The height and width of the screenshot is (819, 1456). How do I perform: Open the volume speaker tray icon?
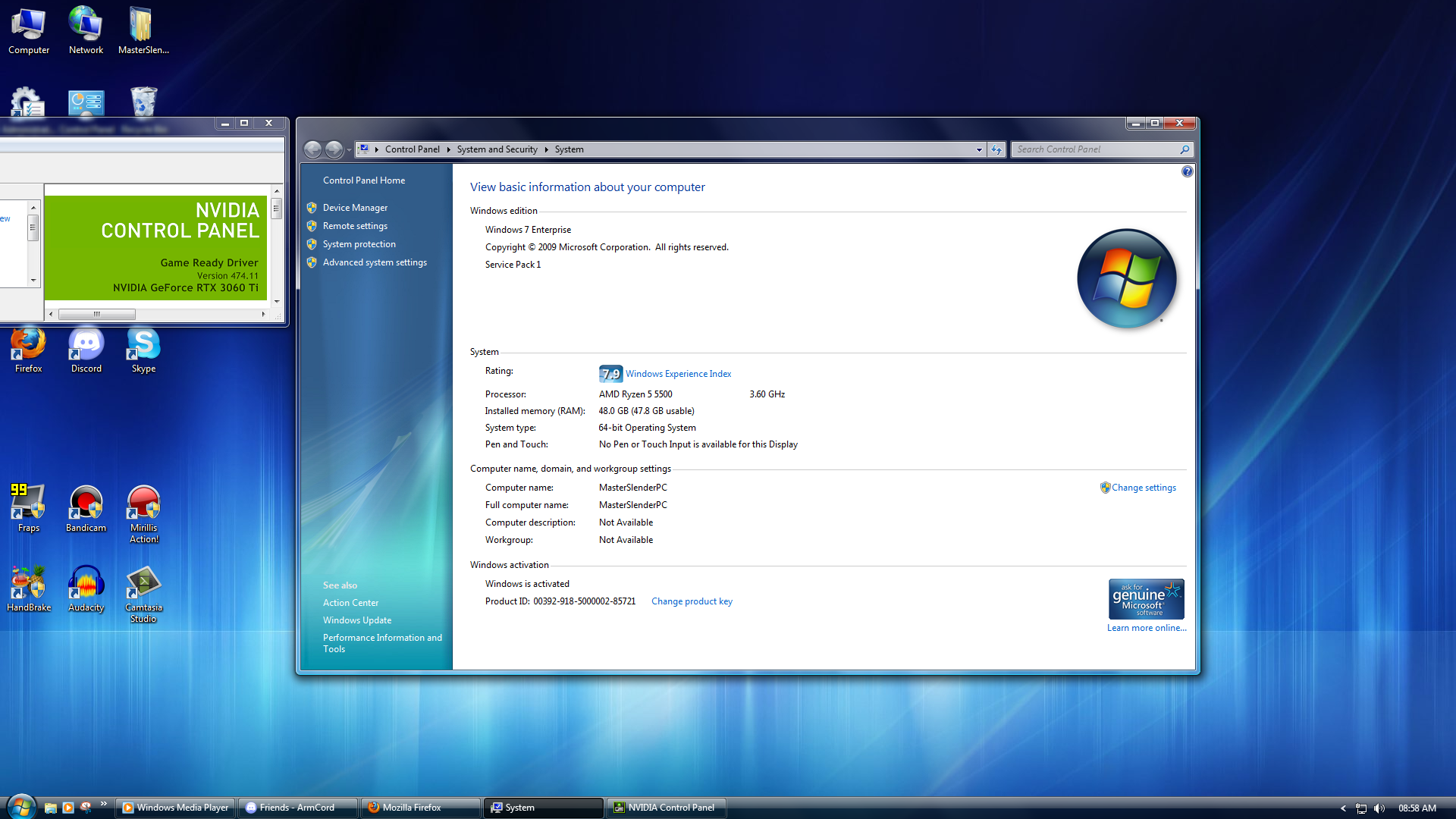[x=1379, y=808]
